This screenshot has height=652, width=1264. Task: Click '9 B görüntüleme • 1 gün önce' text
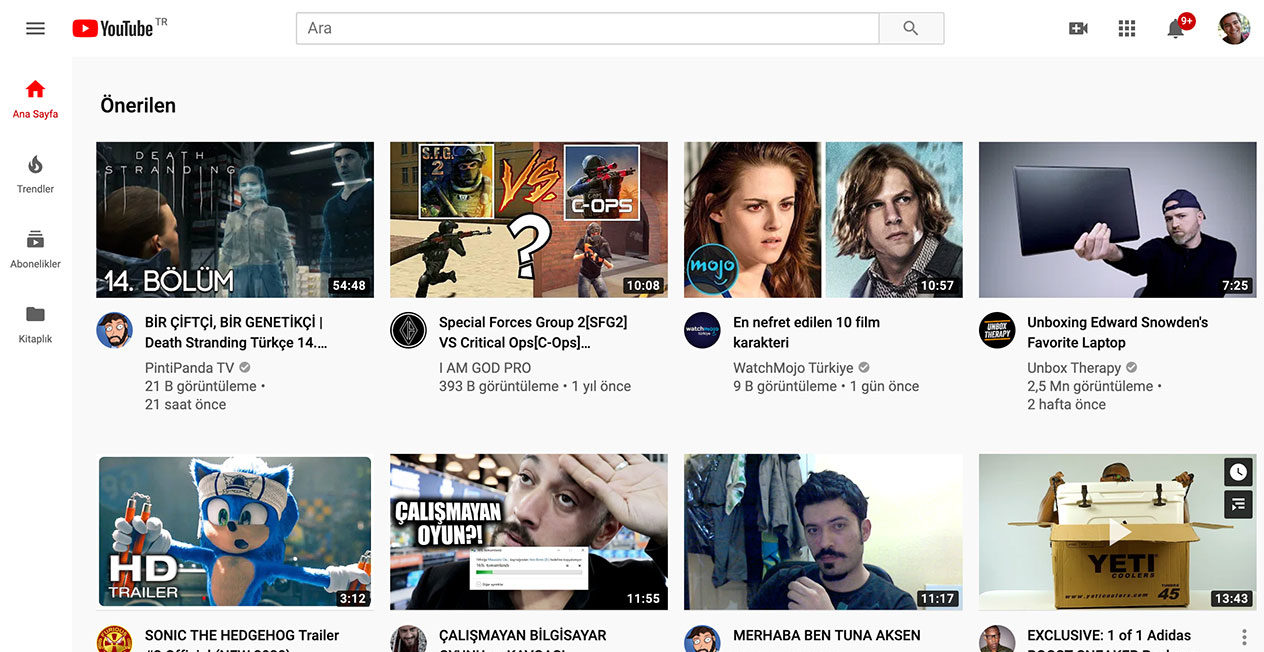point(826,386)
